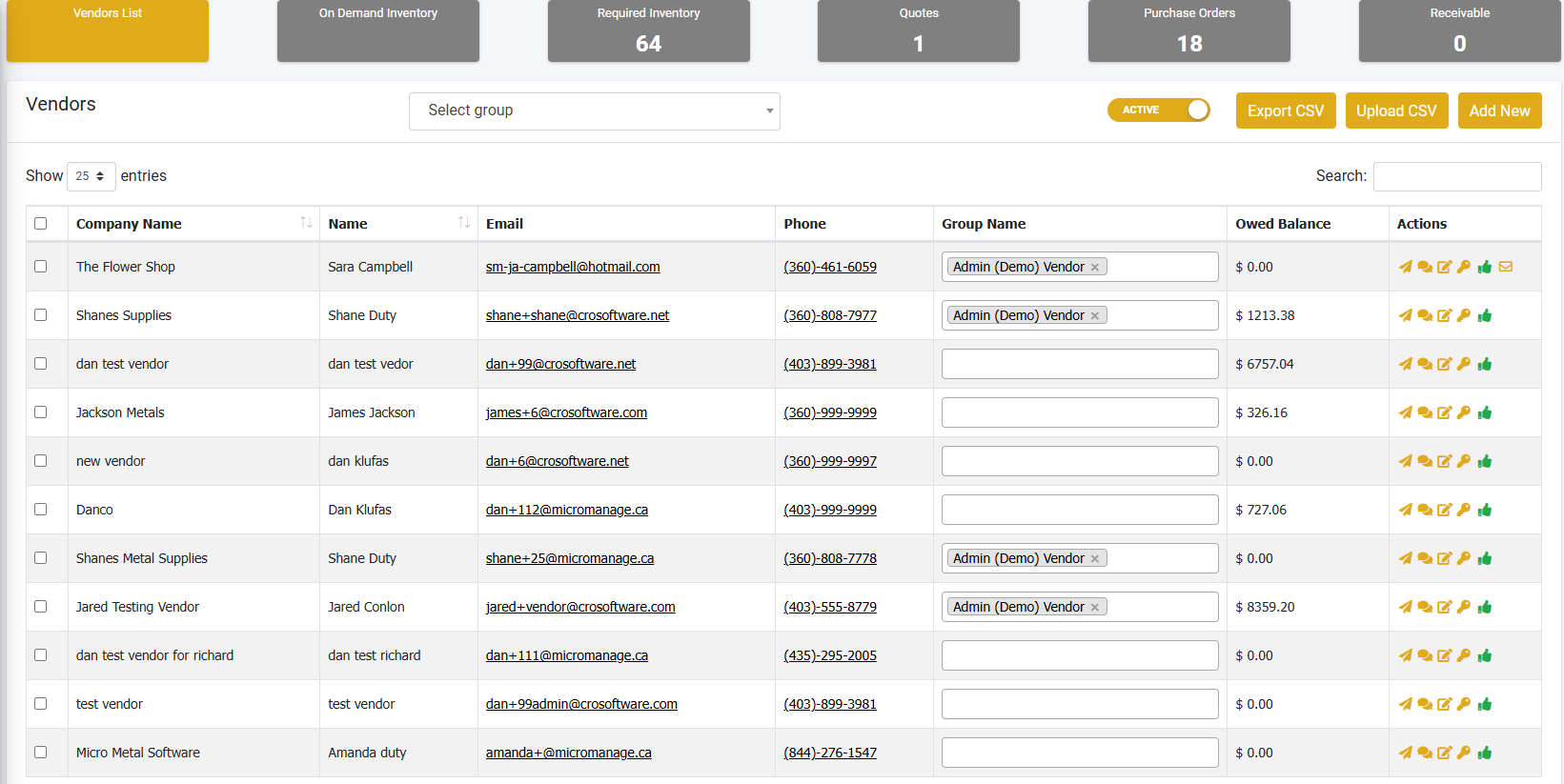Screen dimensions: 1564x784
Task: Remove Admin (Demo) Vendor tag from Shanes Supplies
Action: tap(1095, 316)
